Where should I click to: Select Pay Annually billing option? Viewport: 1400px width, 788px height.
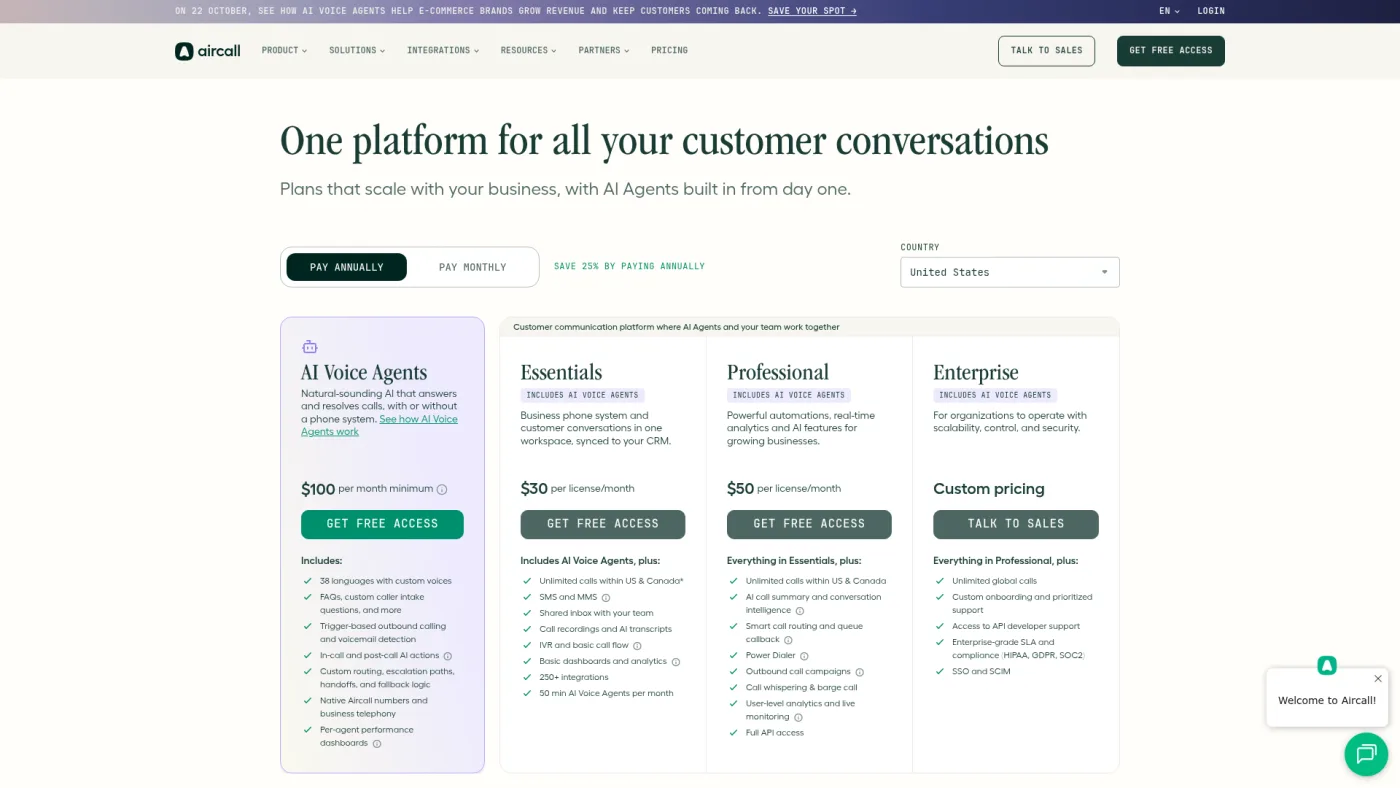click(347, 267)
